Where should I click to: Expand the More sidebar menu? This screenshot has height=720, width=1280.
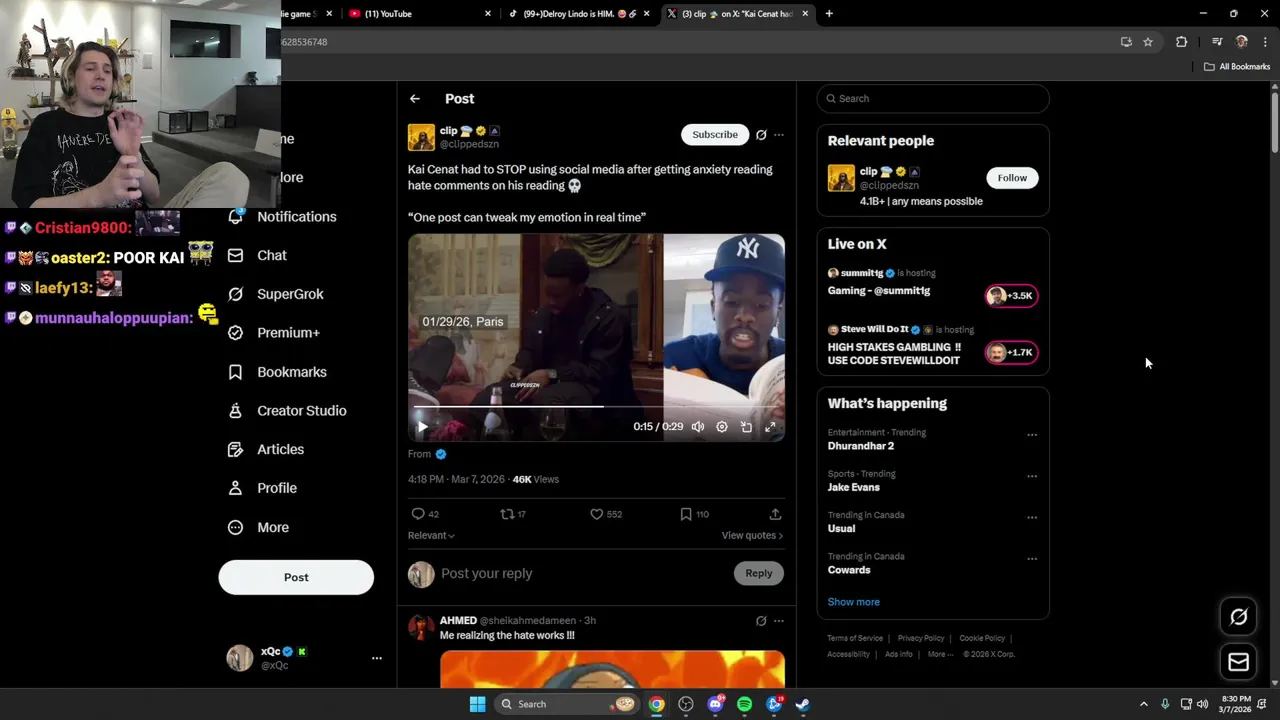(259, 527)
